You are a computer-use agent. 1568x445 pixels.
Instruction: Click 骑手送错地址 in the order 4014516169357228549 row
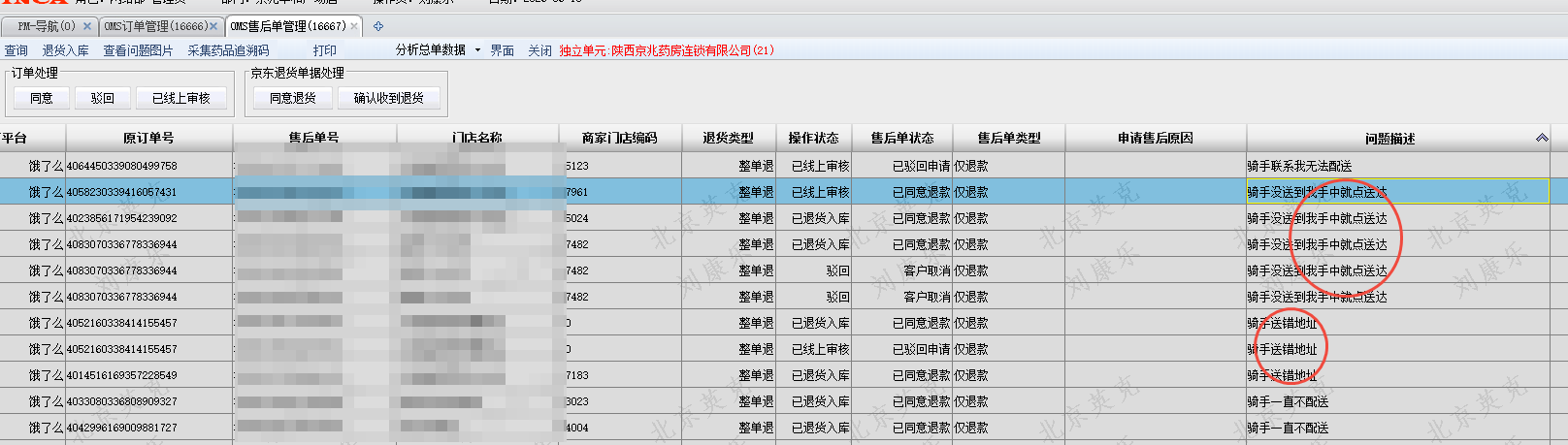tap(1282, 375)
